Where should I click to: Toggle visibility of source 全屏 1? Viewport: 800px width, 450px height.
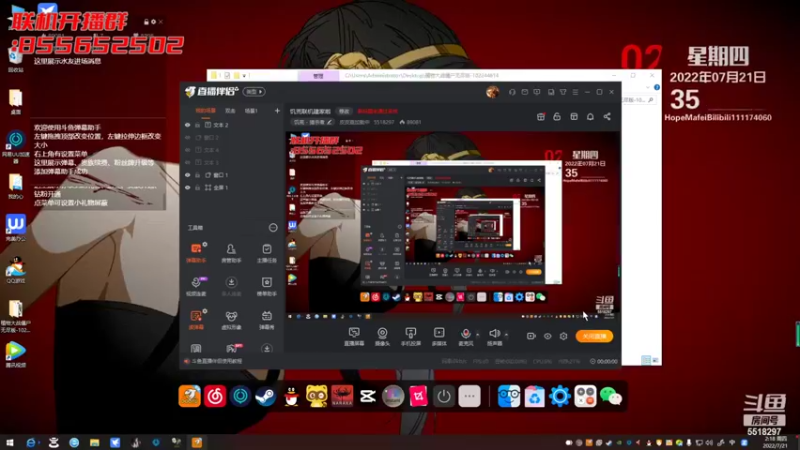click(x=188, y=188)
